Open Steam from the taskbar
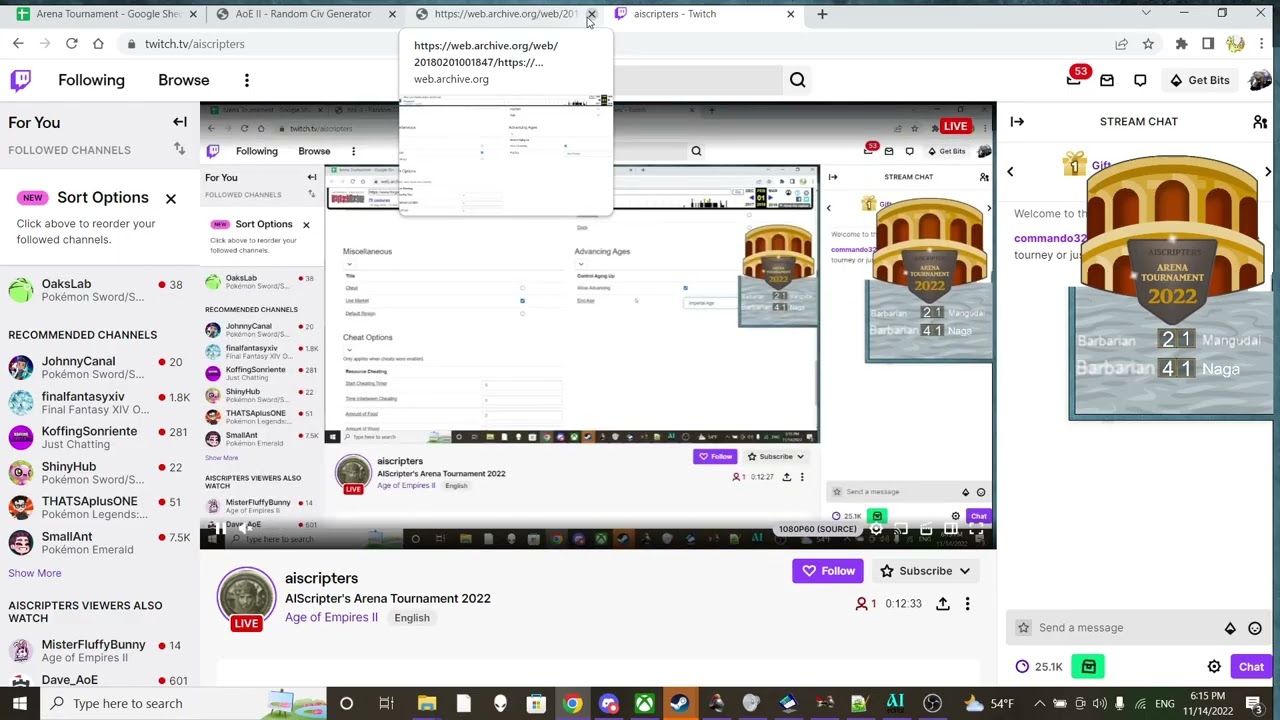The image size is (1280, 720). pyautogui.click(x=680, y=703)
